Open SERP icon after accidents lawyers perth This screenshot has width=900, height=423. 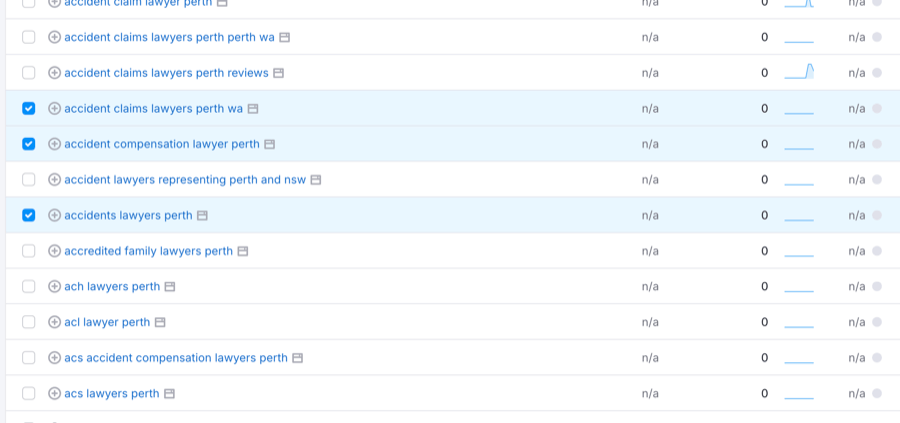point(202,216)
